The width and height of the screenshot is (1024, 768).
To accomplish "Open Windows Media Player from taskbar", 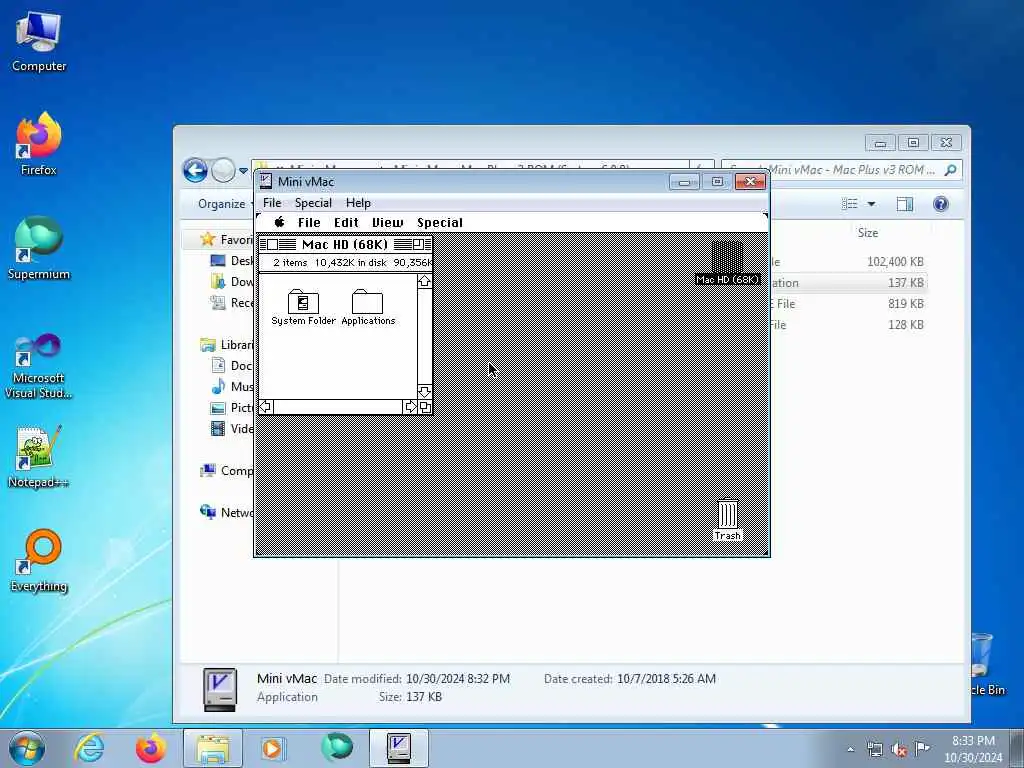I will point(273,748).
